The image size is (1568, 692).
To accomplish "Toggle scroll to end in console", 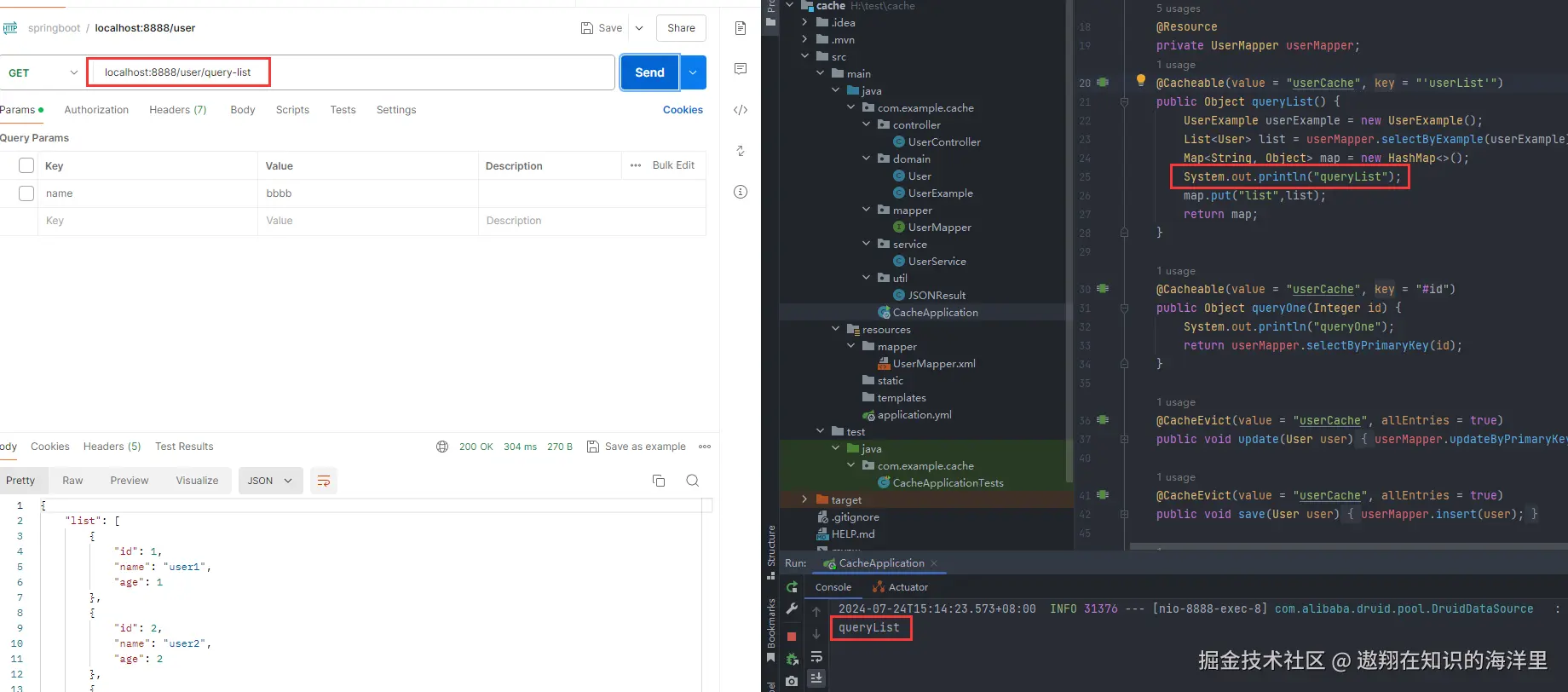I will [x=816, y=678].
